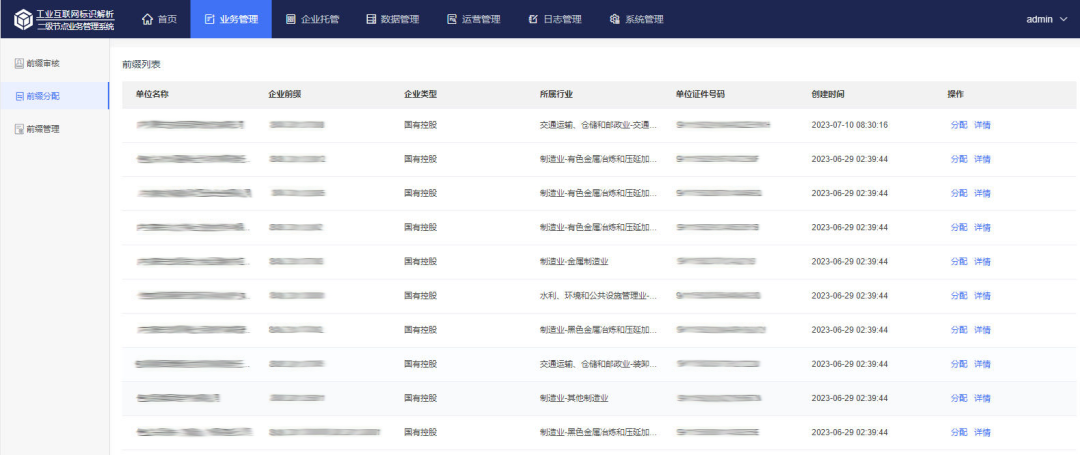The height and width of the screenshot is (455, 1080).
Task: Open 详情 for the 制造业-金属制造业 row
Action: coord(982,262)
